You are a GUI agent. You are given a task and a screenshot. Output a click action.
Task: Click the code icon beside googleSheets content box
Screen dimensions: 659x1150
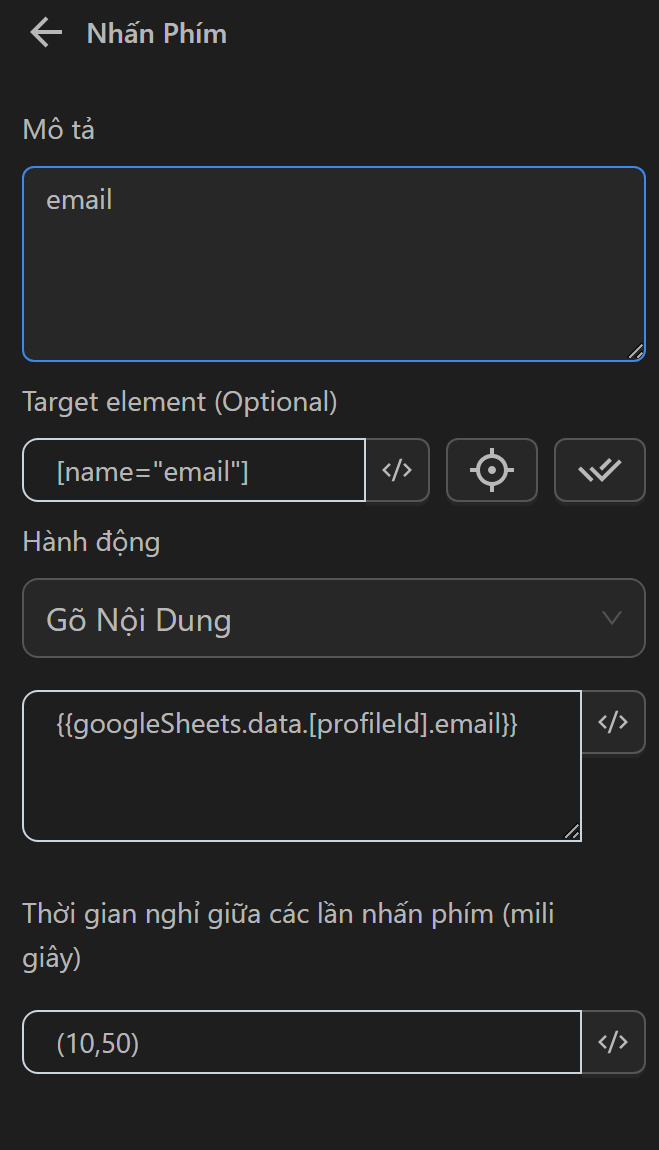click(x=613, y=722)
